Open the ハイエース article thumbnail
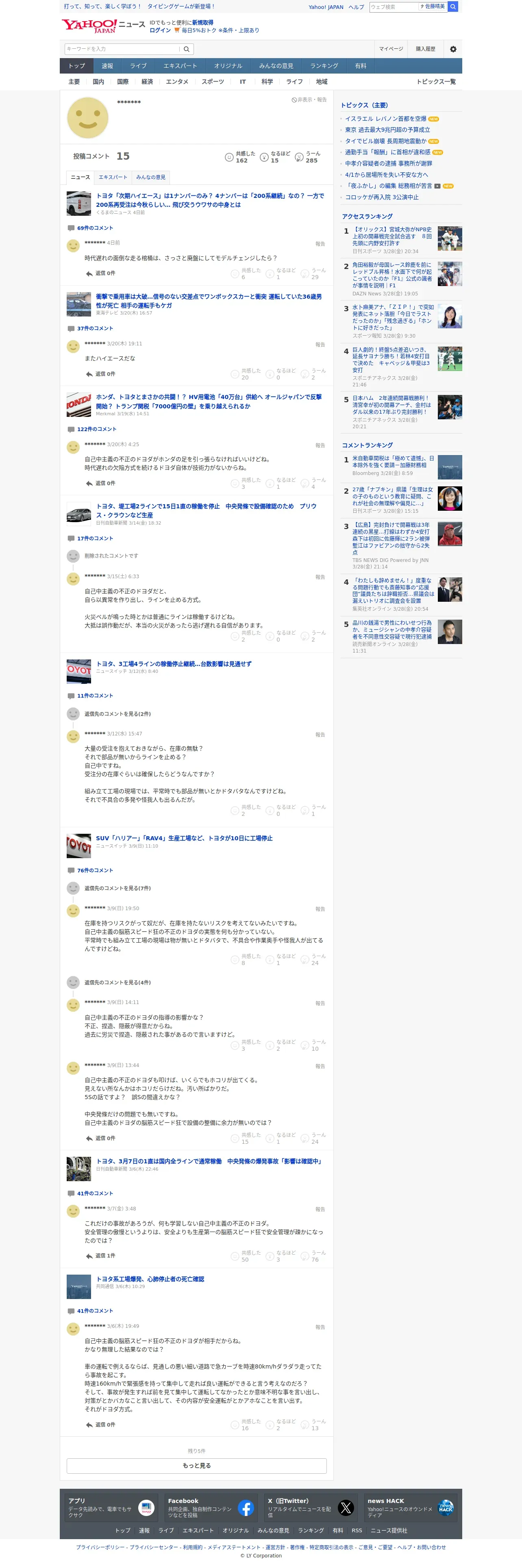This screenshot has height=1568, width=522. click(x=78, y=203)
